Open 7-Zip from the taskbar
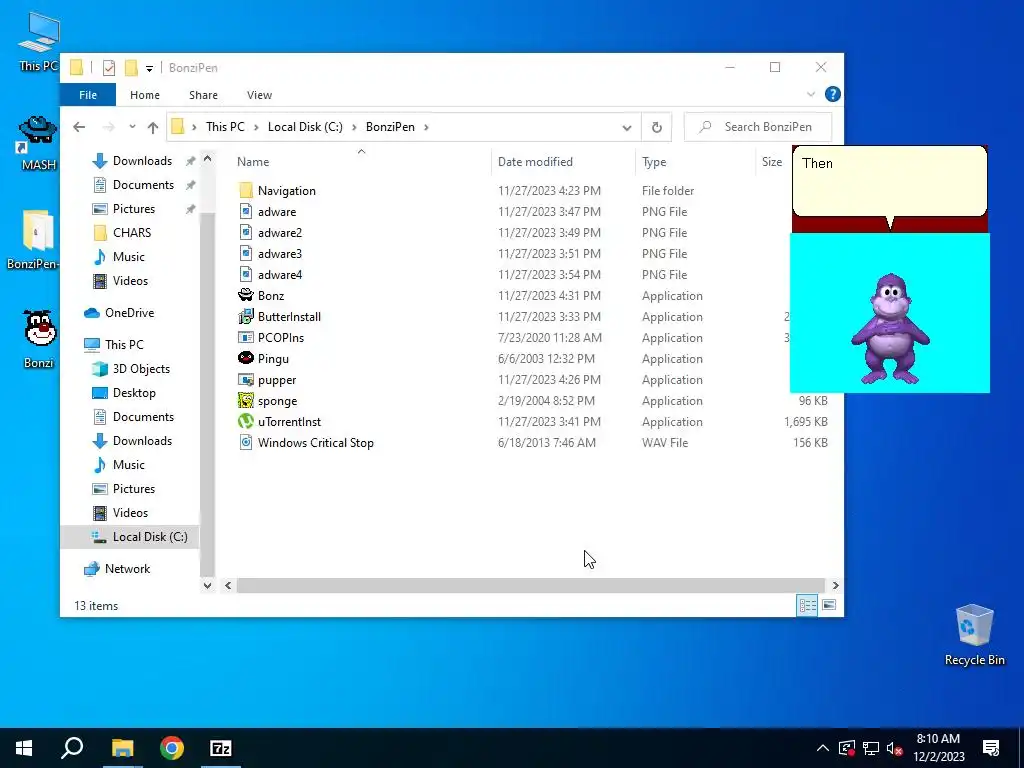1024x768 pixels. pyautogui.click(x=221, y=748)
